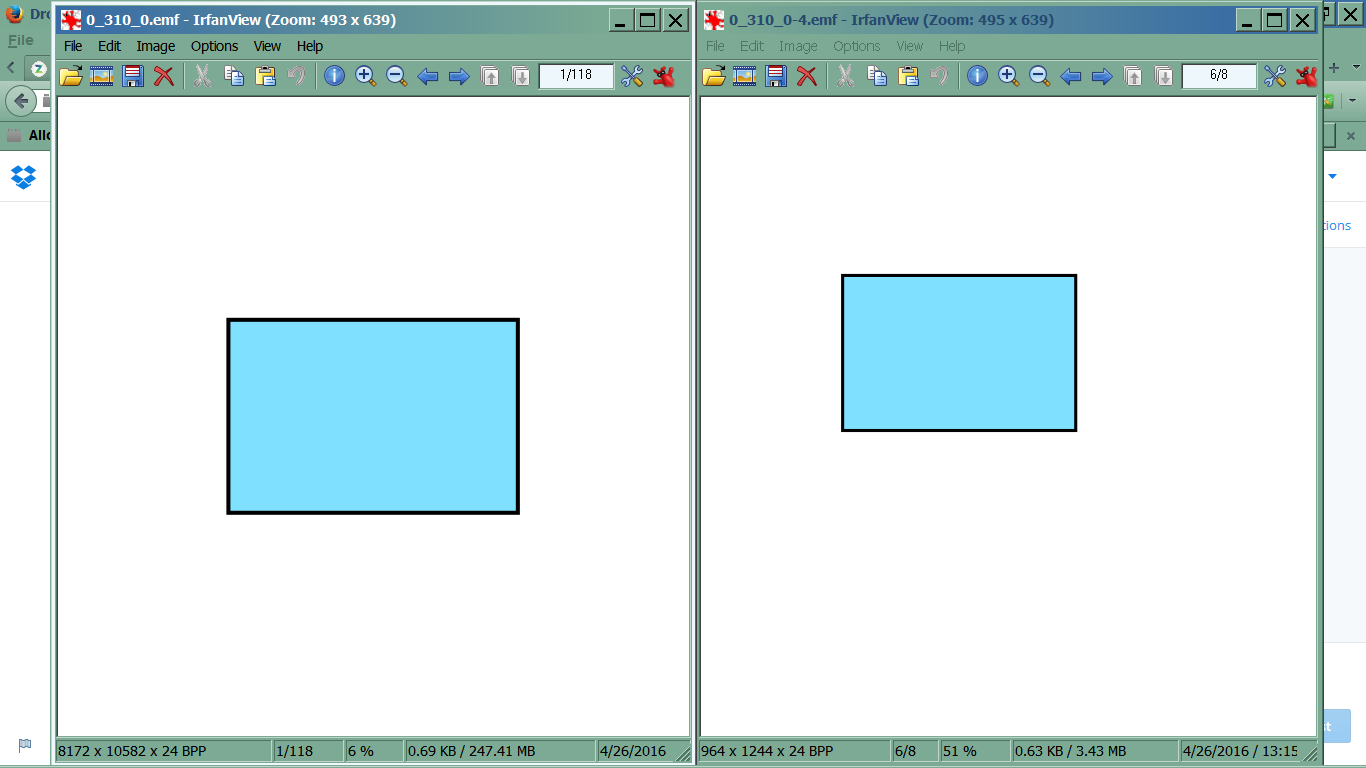Image resolution: width=1366 pixels, height=768 pixels.
Task: Click Save icon in left IrfanView window
Action: [133, 76]
